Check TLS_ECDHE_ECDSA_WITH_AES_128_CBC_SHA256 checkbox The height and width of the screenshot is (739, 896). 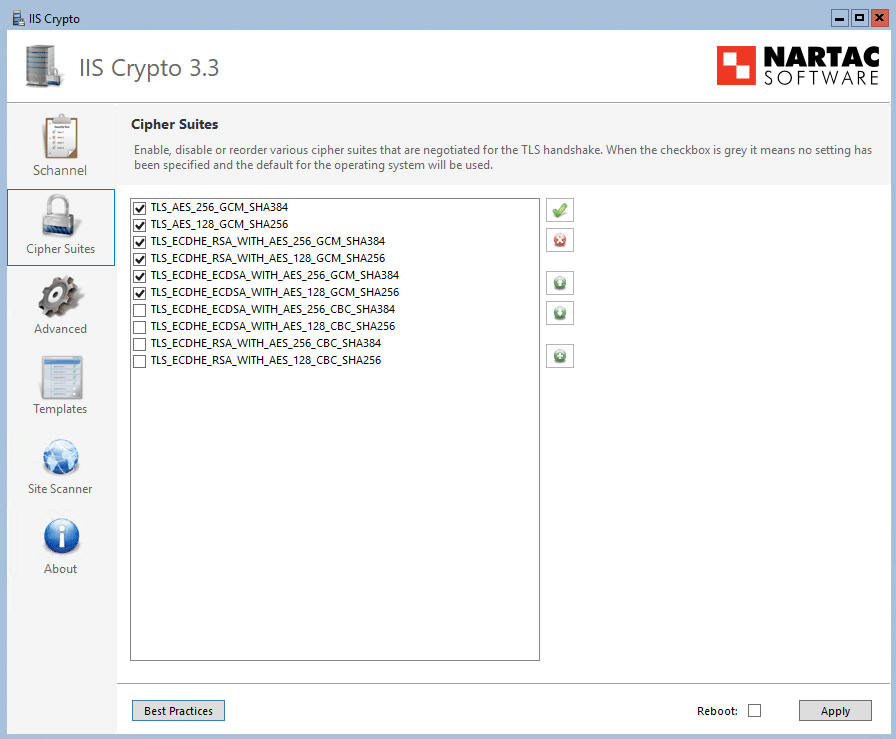click(139, 327)
